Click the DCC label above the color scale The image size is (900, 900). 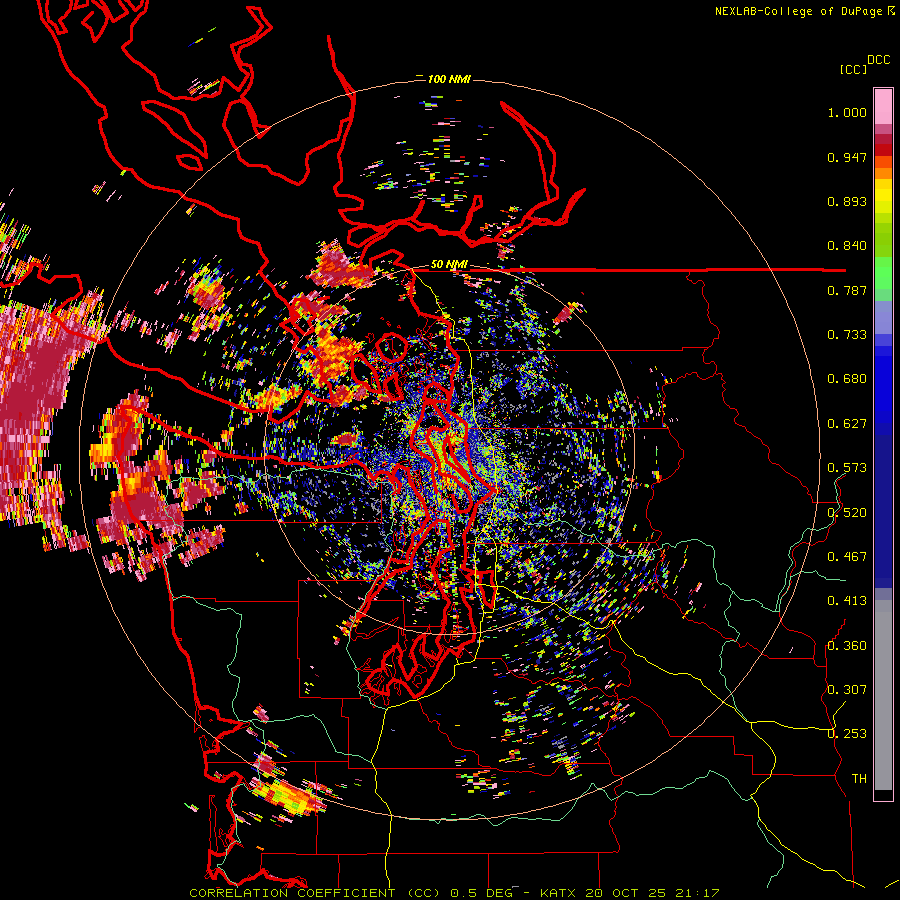click(878, 60)
